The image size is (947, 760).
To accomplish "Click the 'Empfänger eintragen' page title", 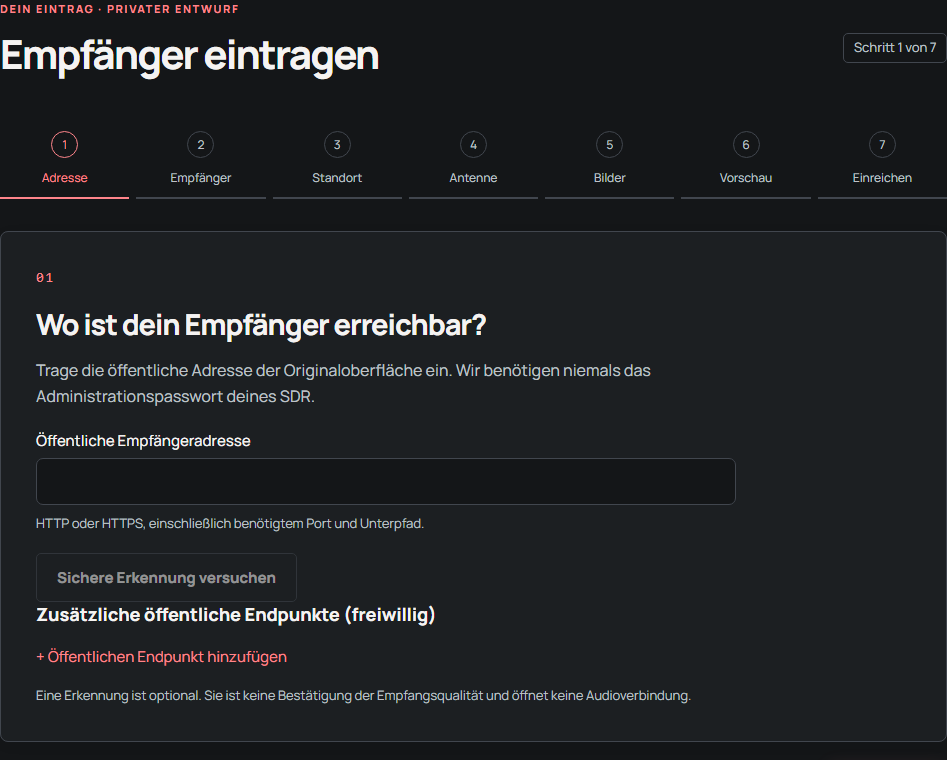I will coord(190,56).
